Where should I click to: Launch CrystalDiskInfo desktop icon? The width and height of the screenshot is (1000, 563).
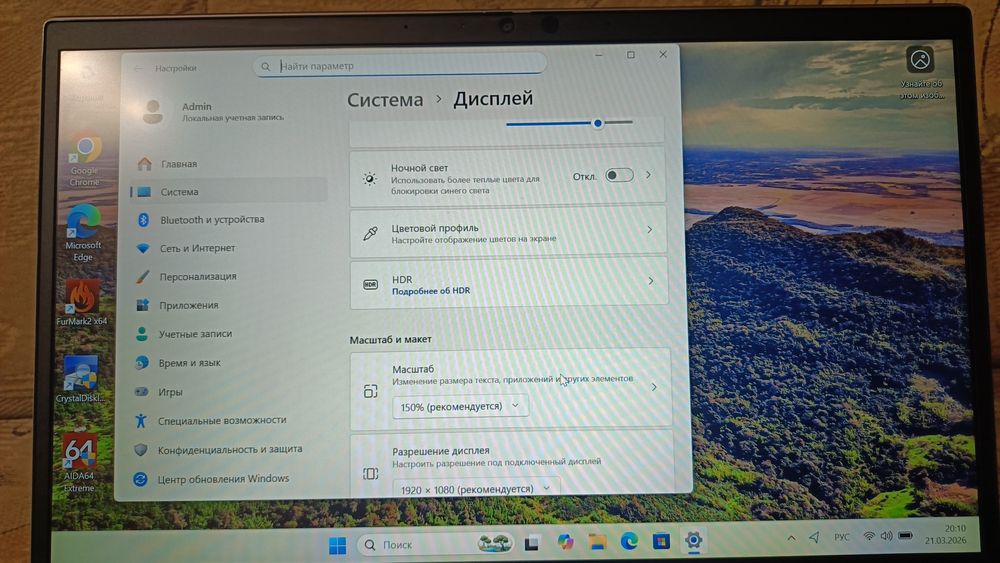tap(81, 379)
